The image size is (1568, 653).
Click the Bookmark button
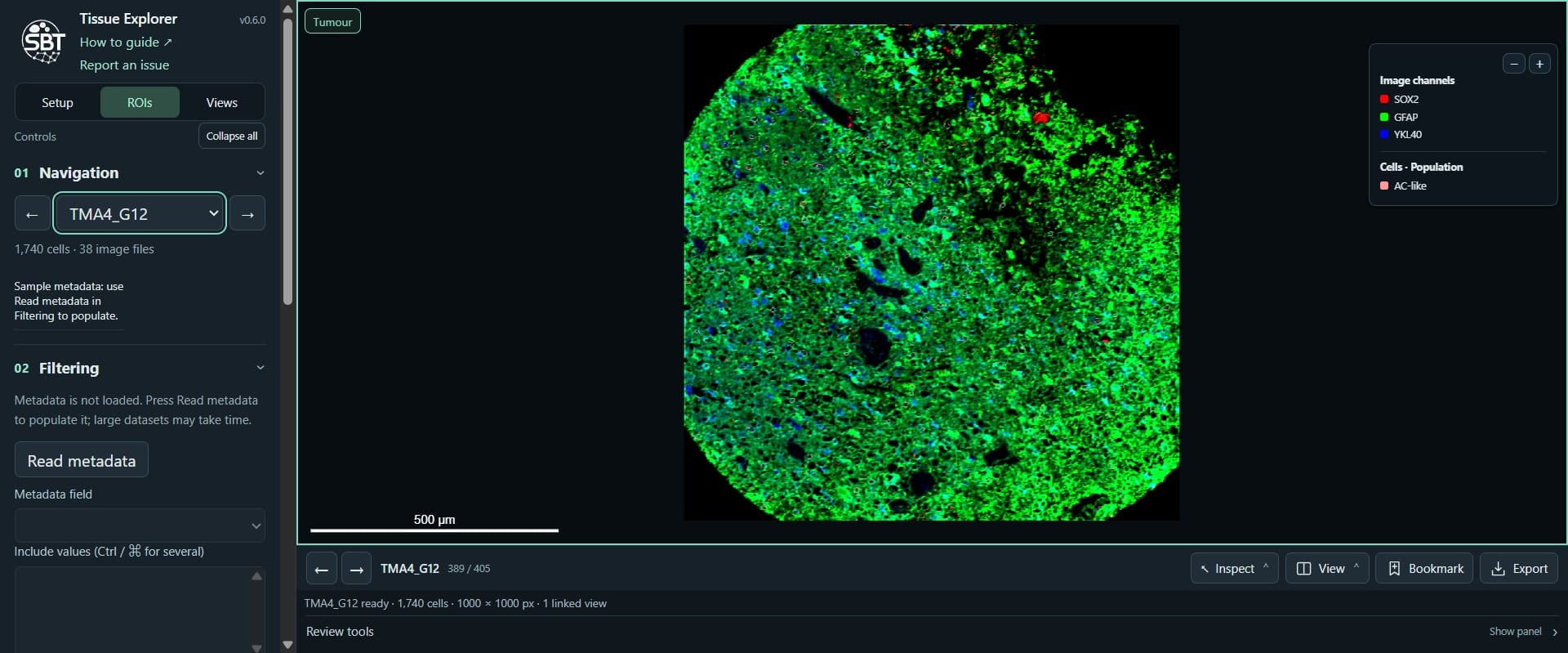pyautogui.click(x=1424, y=569)
